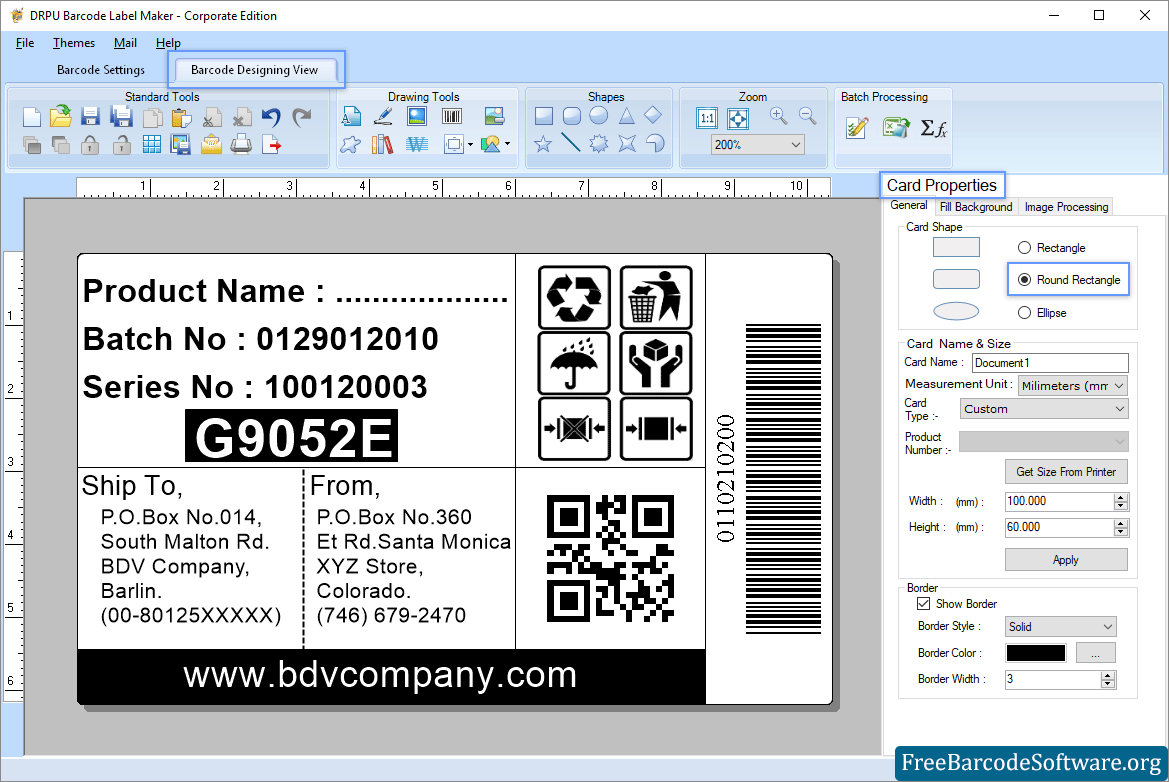Click the Save All multi-floppy icon
This screenshot has width=1169, height=782.
click(x=121, y=117)
